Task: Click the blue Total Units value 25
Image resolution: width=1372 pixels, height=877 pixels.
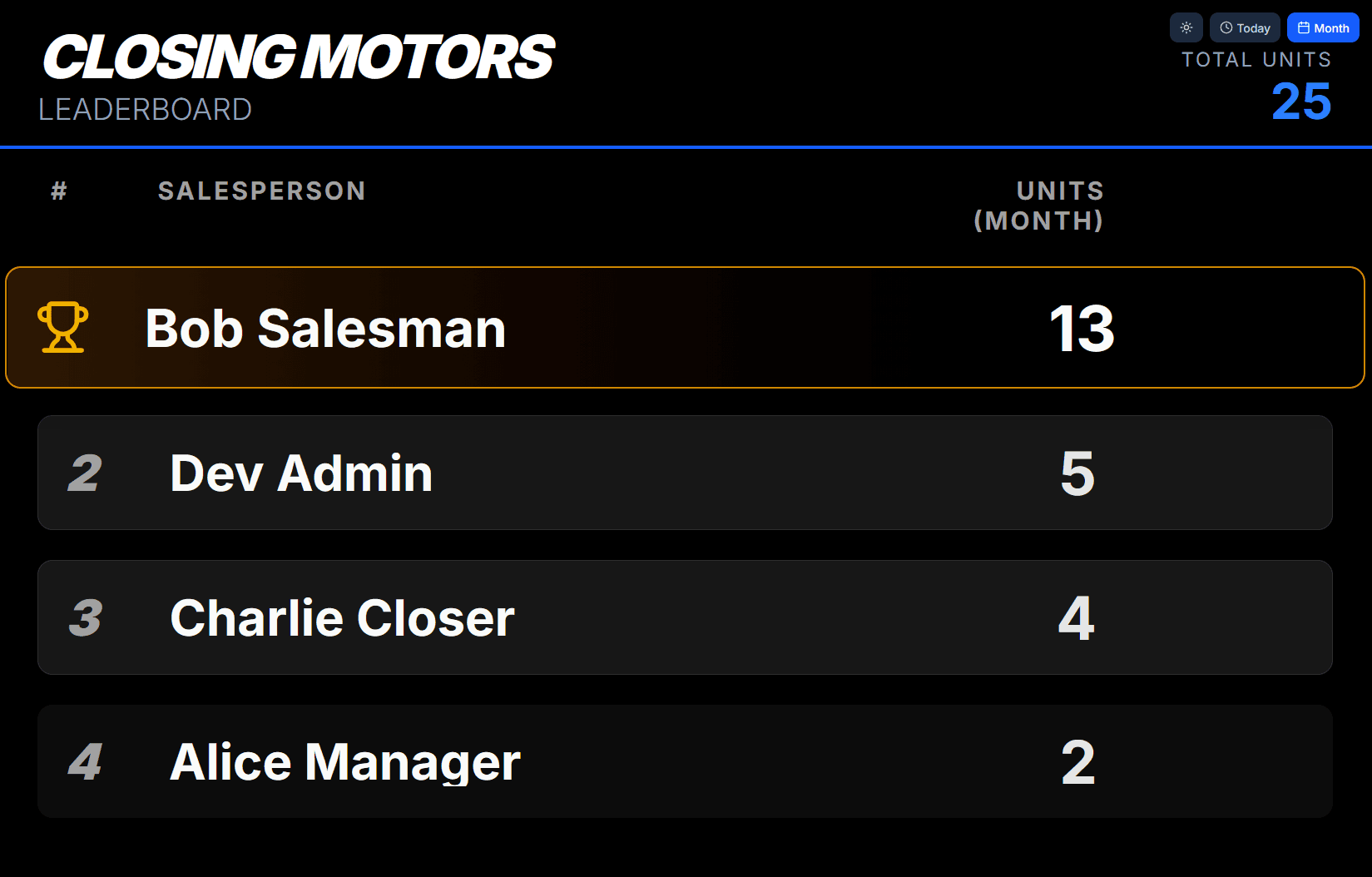Action: (1300, 101)
